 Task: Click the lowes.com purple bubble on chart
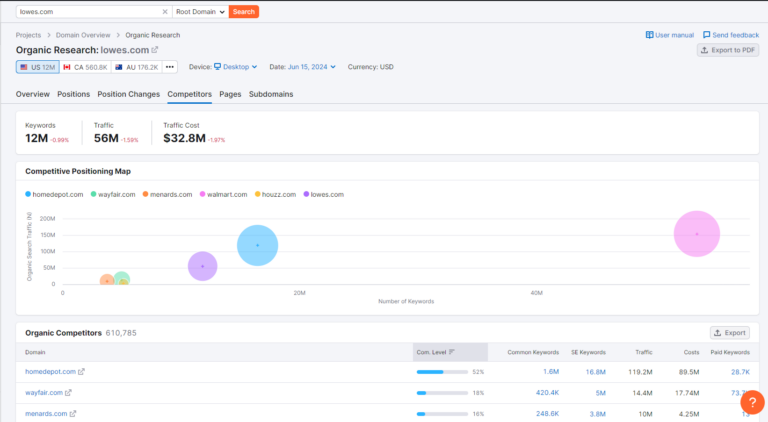coord(203,266)
